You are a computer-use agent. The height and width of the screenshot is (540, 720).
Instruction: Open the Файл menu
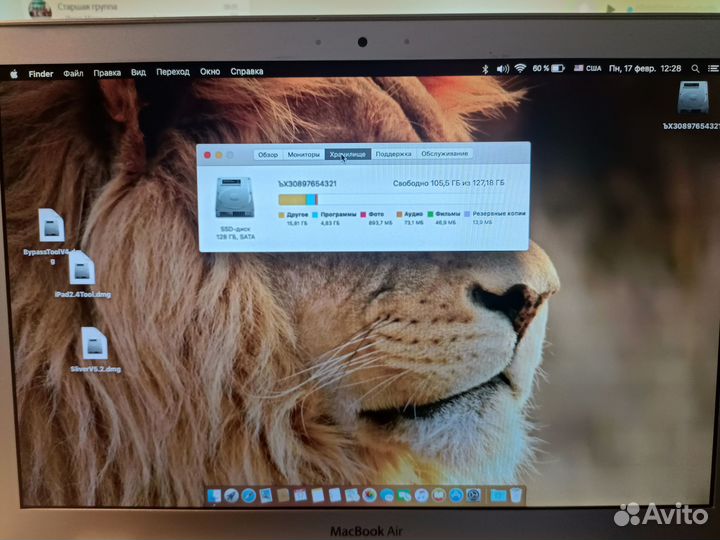tap(73, 73)
